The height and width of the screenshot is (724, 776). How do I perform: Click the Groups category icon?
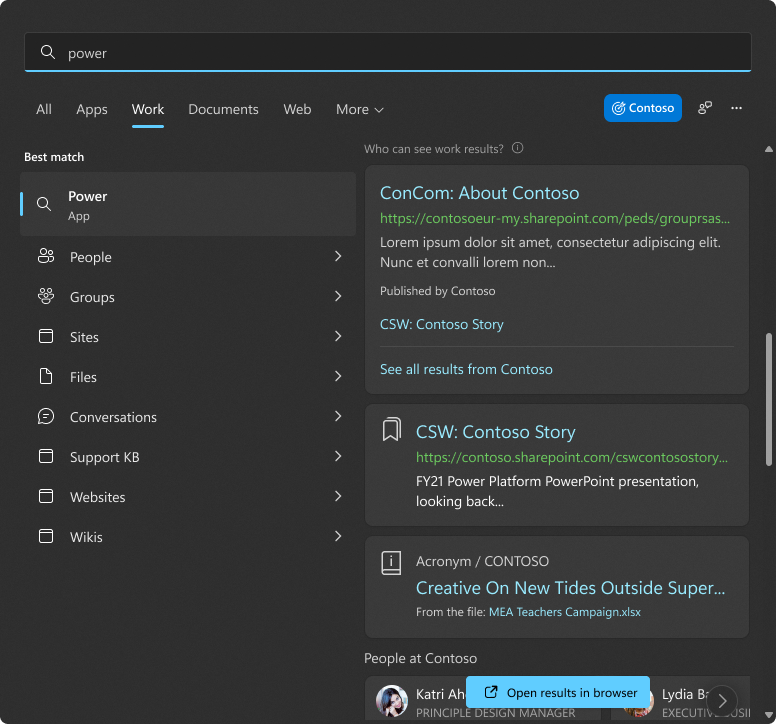[x=46, y=296]
